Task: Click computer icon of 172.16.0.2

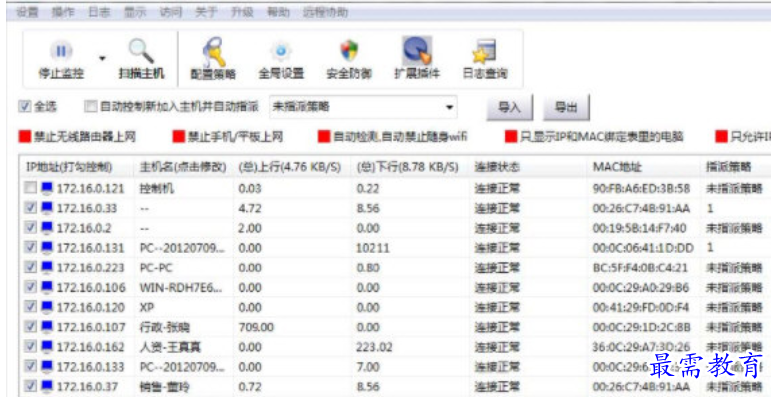Action: tap(47, 228)
